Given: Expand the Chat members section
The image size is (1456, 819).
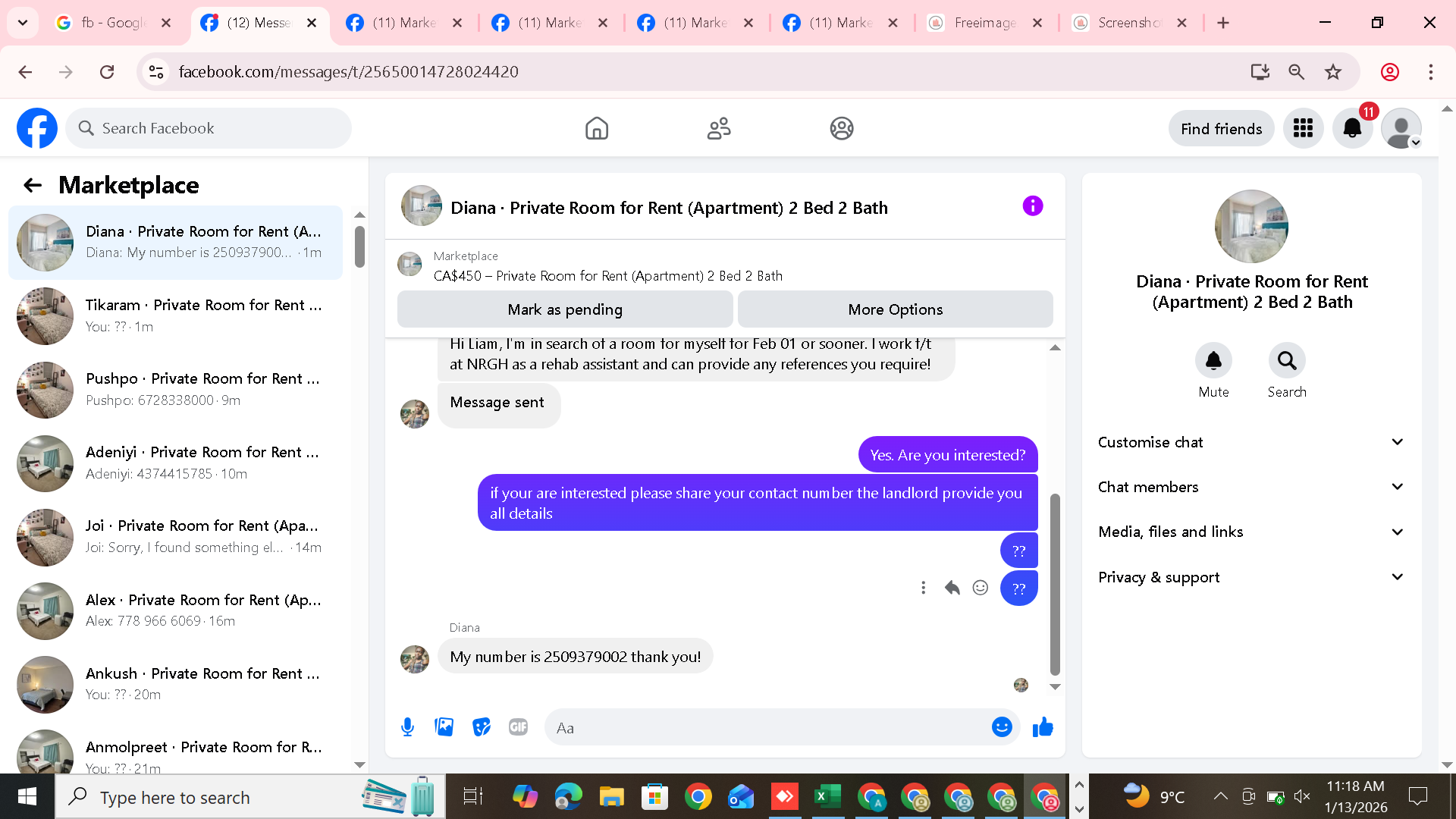Looking at the screenshot, I should click(1251, 487).
